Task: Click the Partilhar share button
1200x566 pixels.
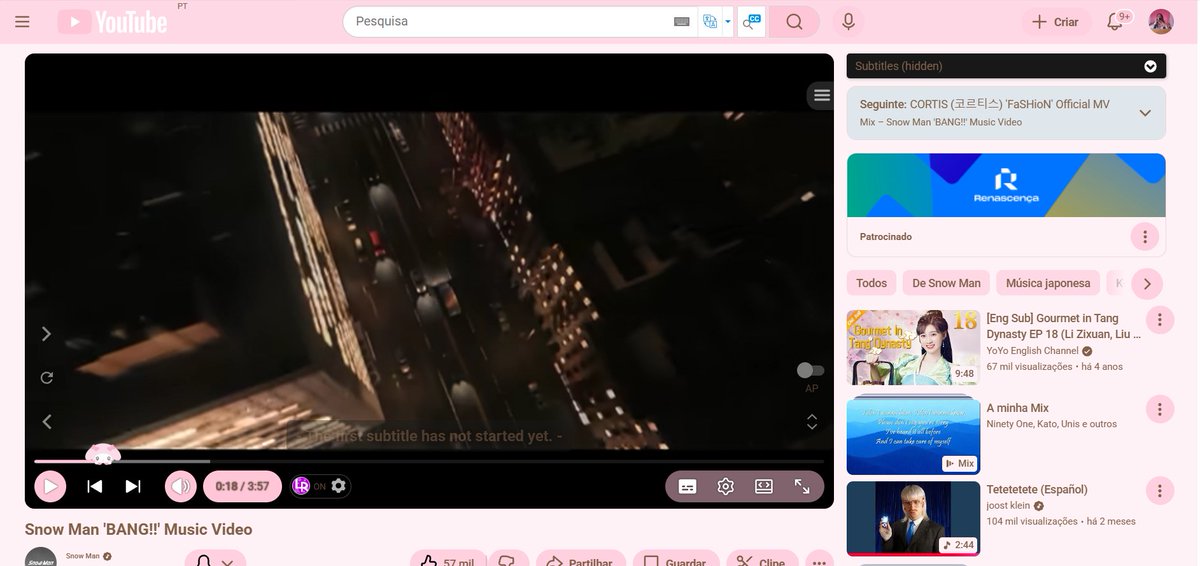Action: coord(581,560)
